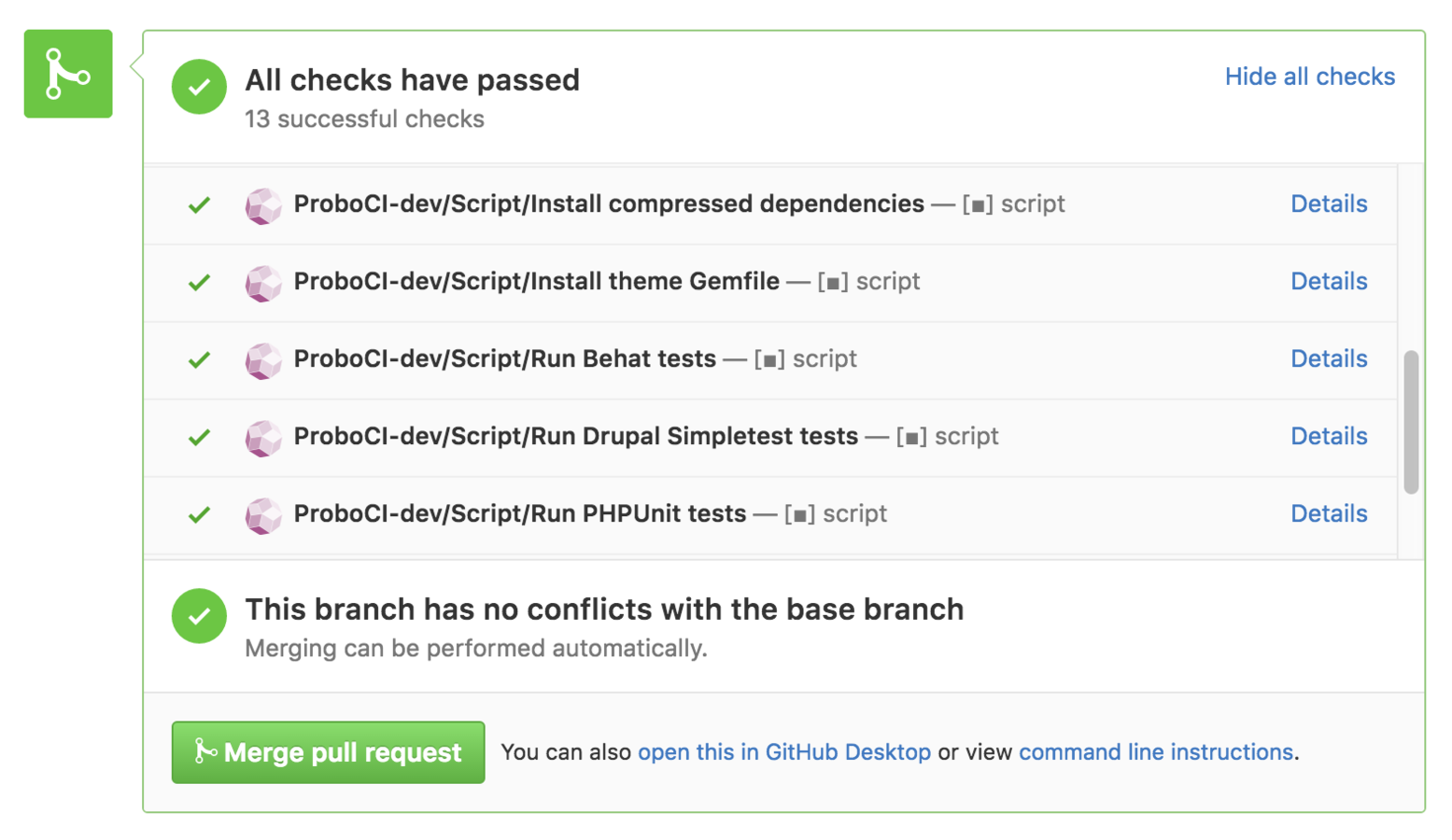
Task: Open Details for Run PHPUnit tests check
Action: pyautogui.click(x=1329, y=514)
